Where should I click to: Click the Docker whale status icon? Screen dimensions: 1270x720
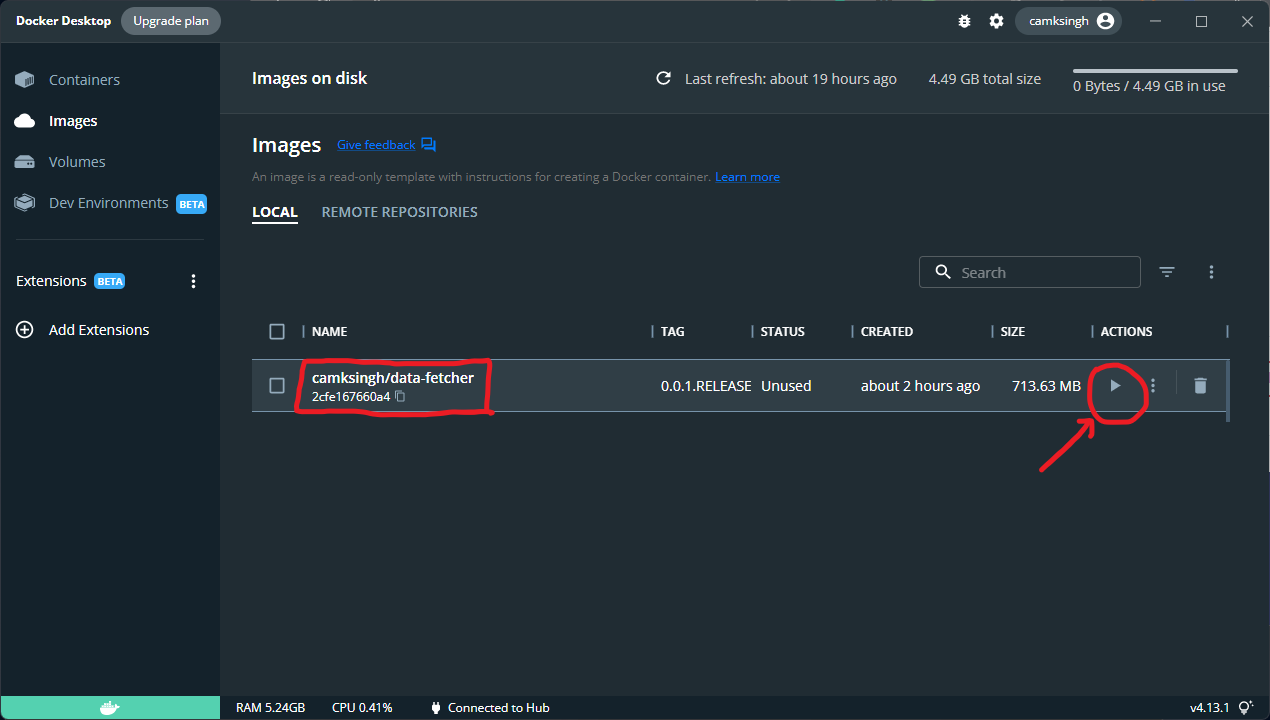click(x=110, y=708)
